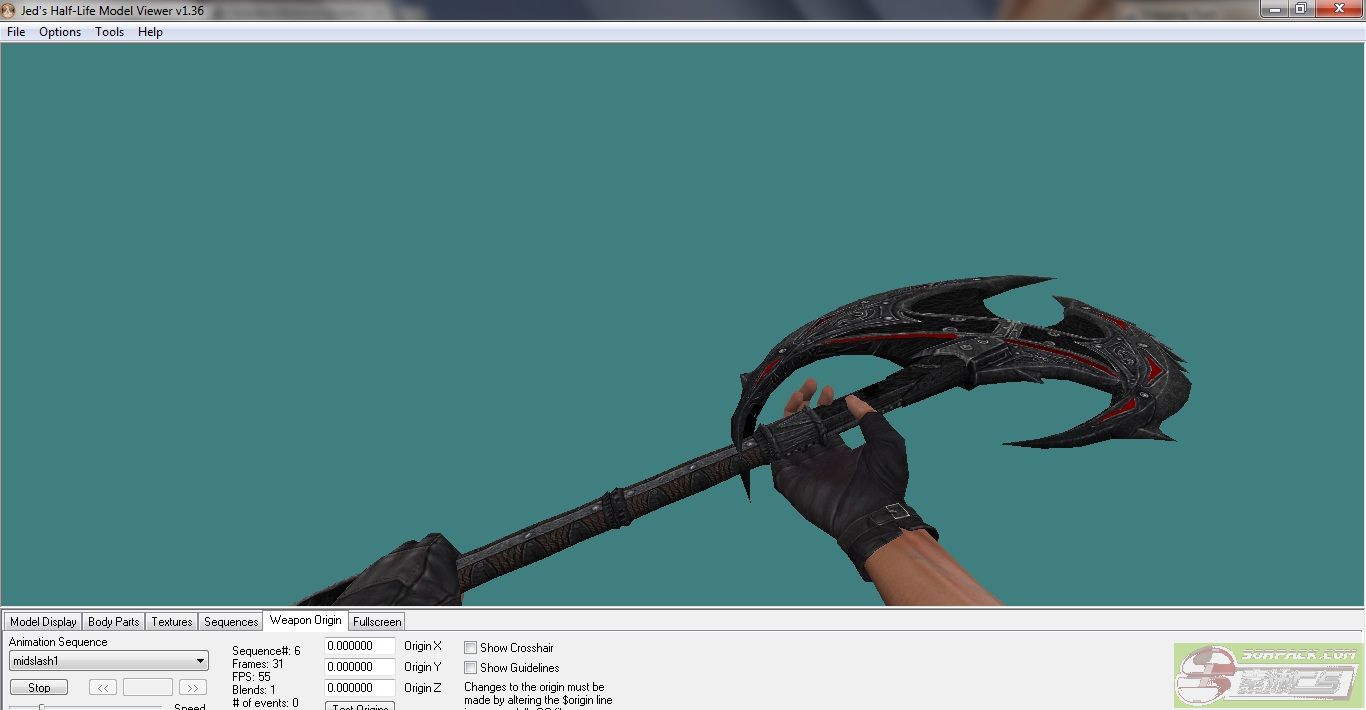Click the Origin X value field
This screenshot has height=710, width=1366.
pos(360,647)
